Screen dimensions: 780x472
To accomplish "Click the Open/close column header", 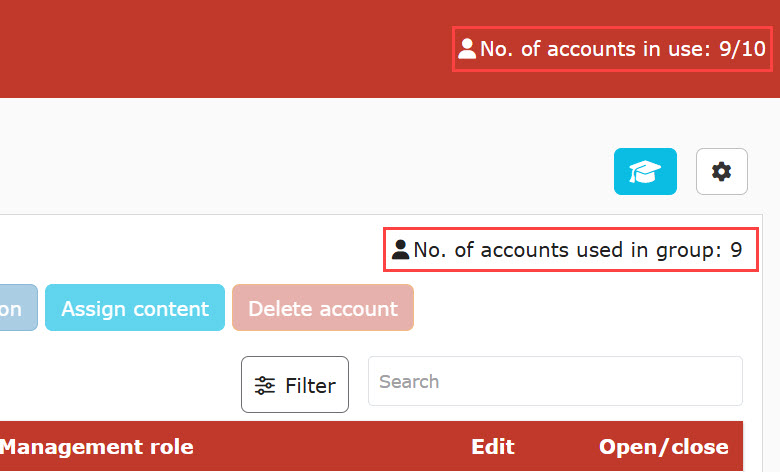I will 664,447.
